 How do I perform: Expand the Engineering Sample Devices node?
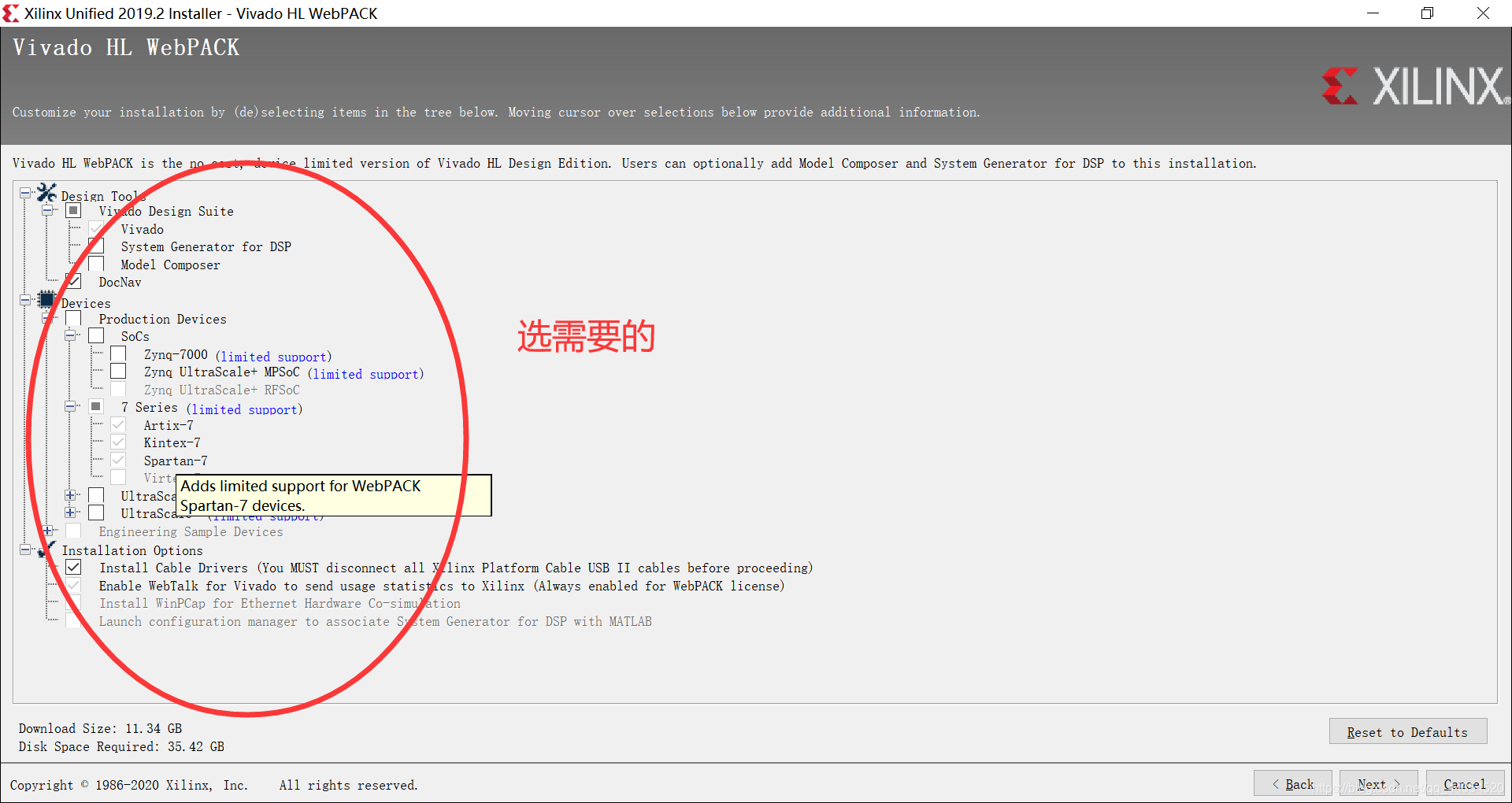(x=48, y=531)
